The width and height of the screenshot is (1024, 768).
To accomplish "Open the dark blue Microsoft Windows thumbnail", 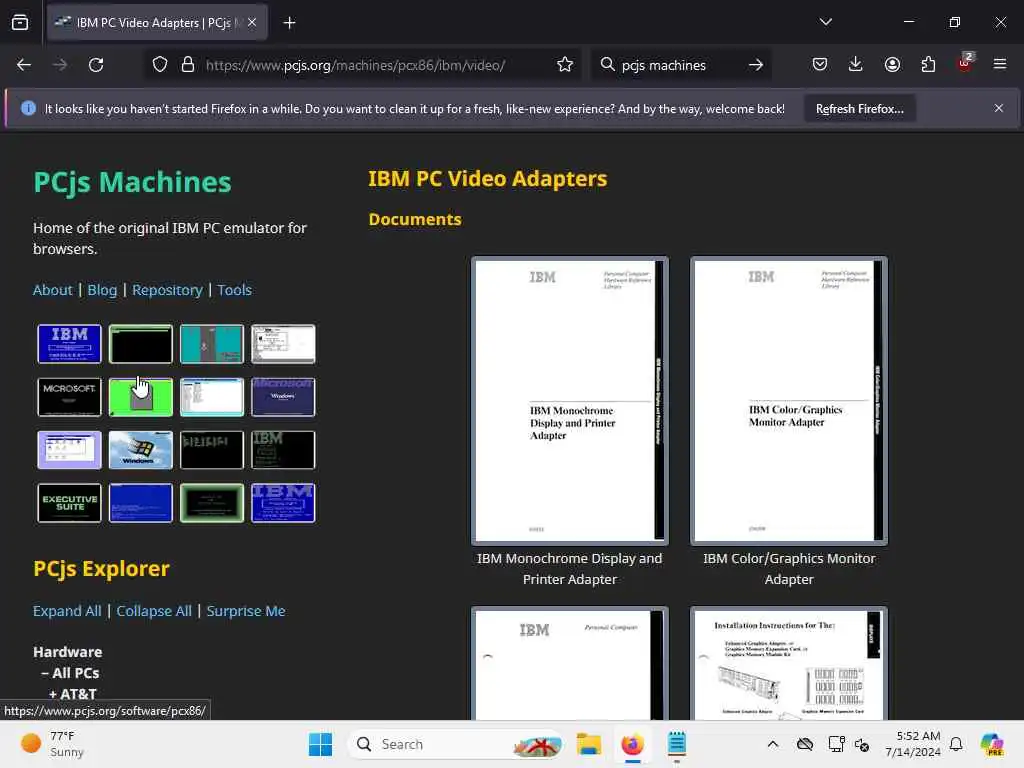I will coord(283,396).
